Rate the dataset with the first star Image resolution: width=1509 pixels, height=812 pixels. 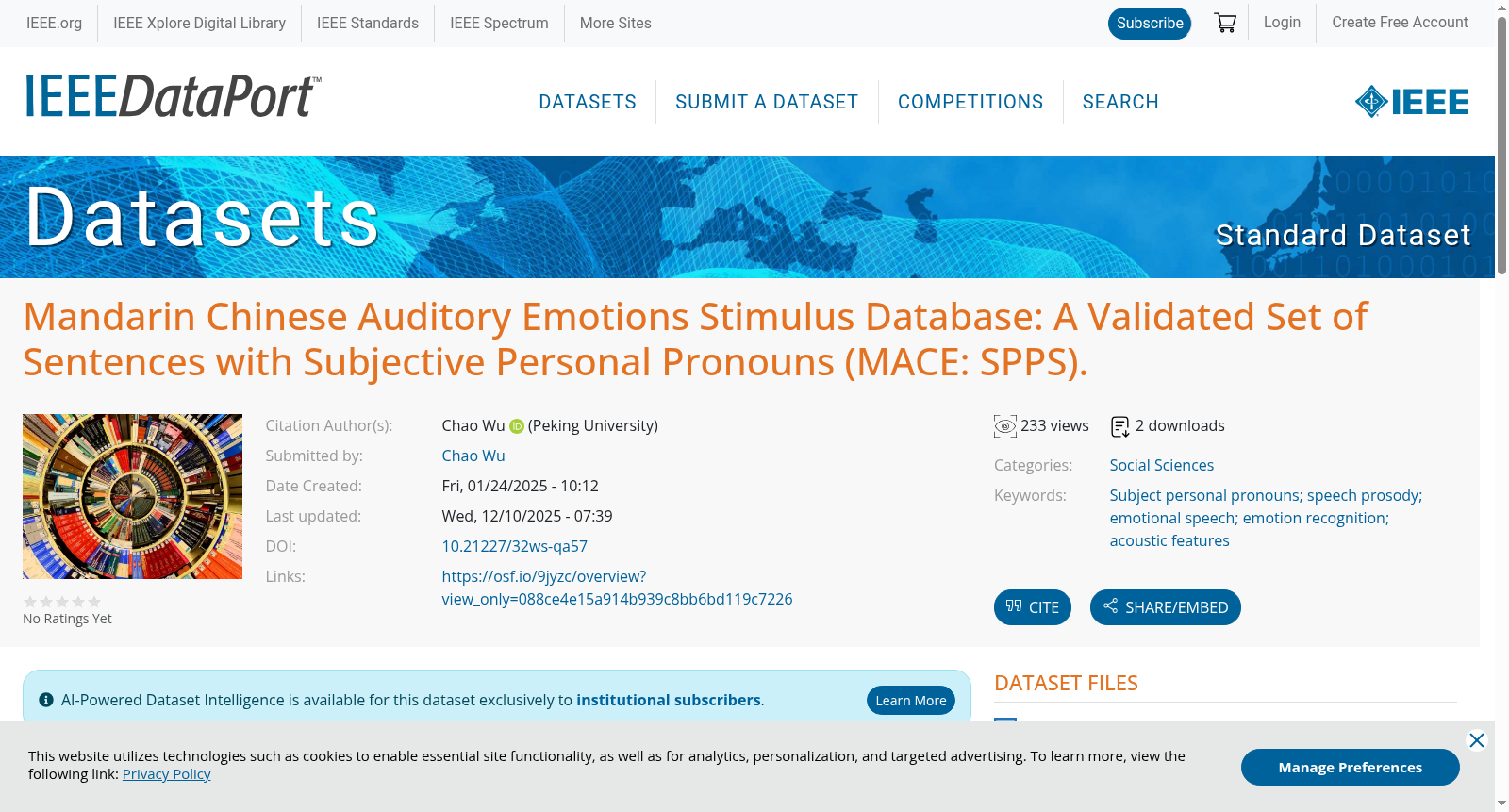coord(30,602)
